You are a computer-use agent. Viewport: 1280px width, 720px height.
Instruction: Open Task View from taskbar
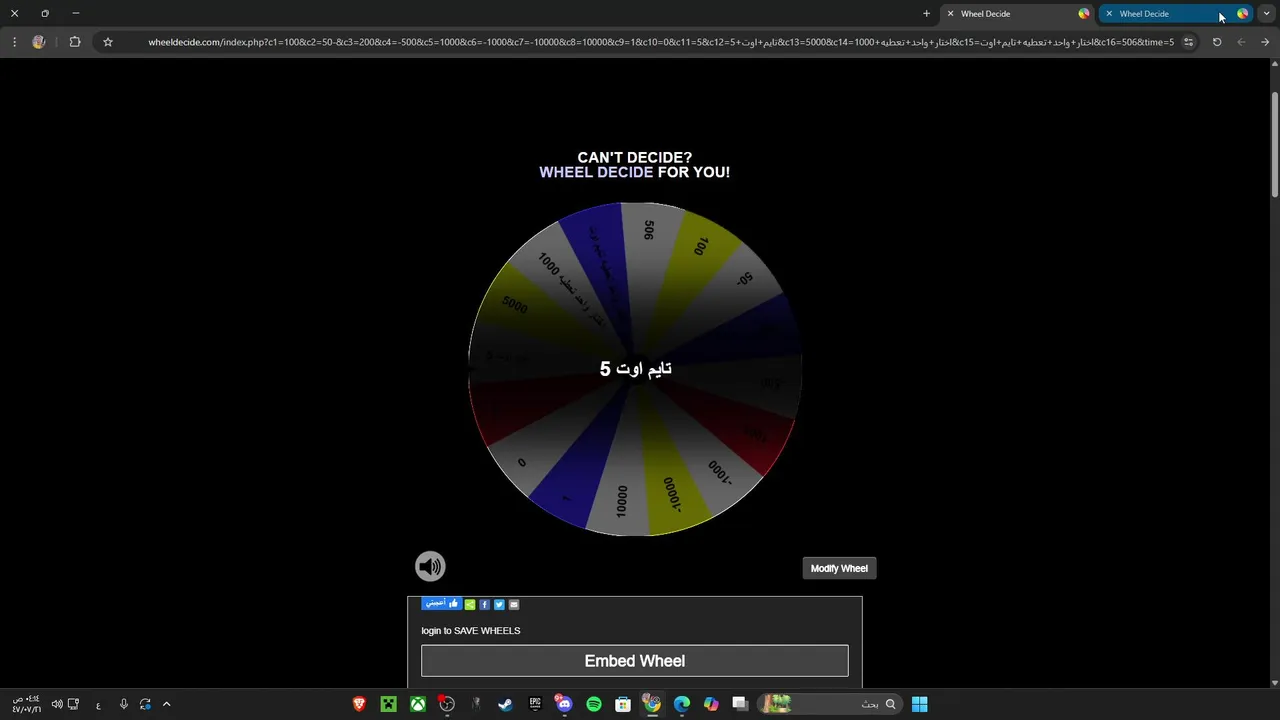[740, 704]
